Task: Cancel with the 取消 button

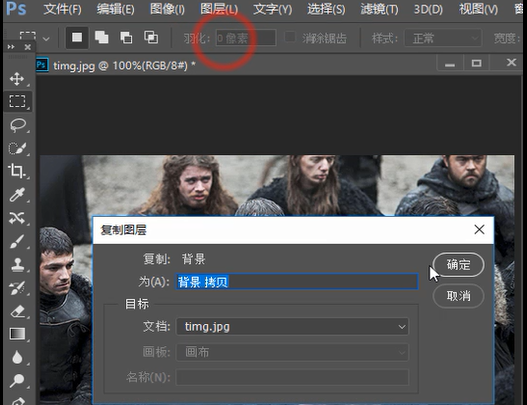Action: click(458, 296)
